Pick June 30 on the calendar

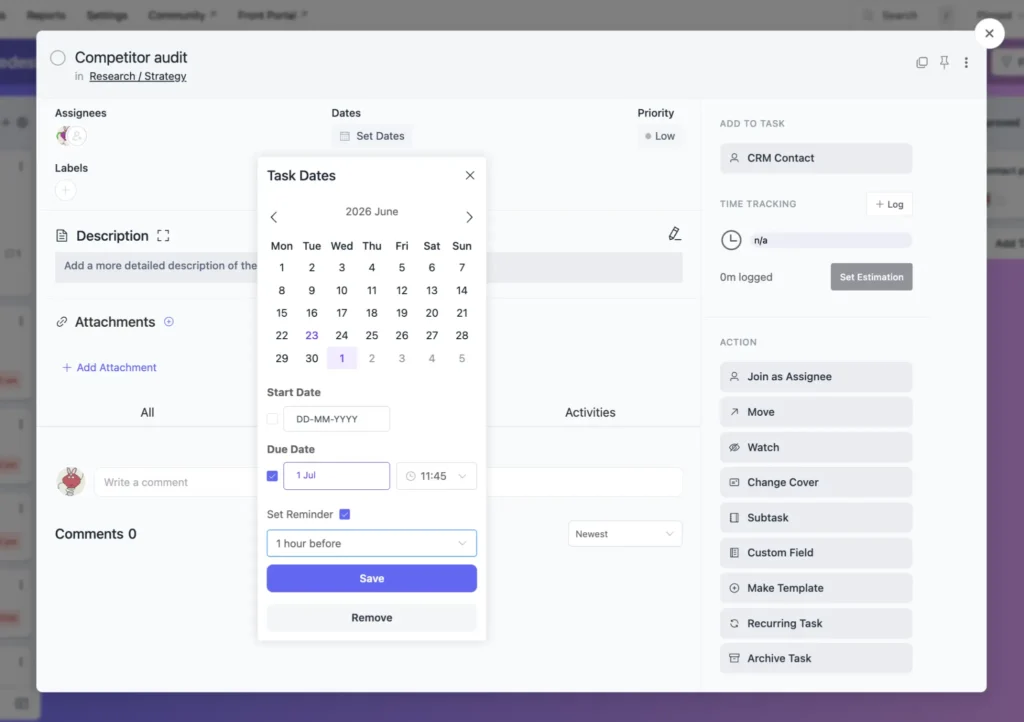(x=312, y=358)
